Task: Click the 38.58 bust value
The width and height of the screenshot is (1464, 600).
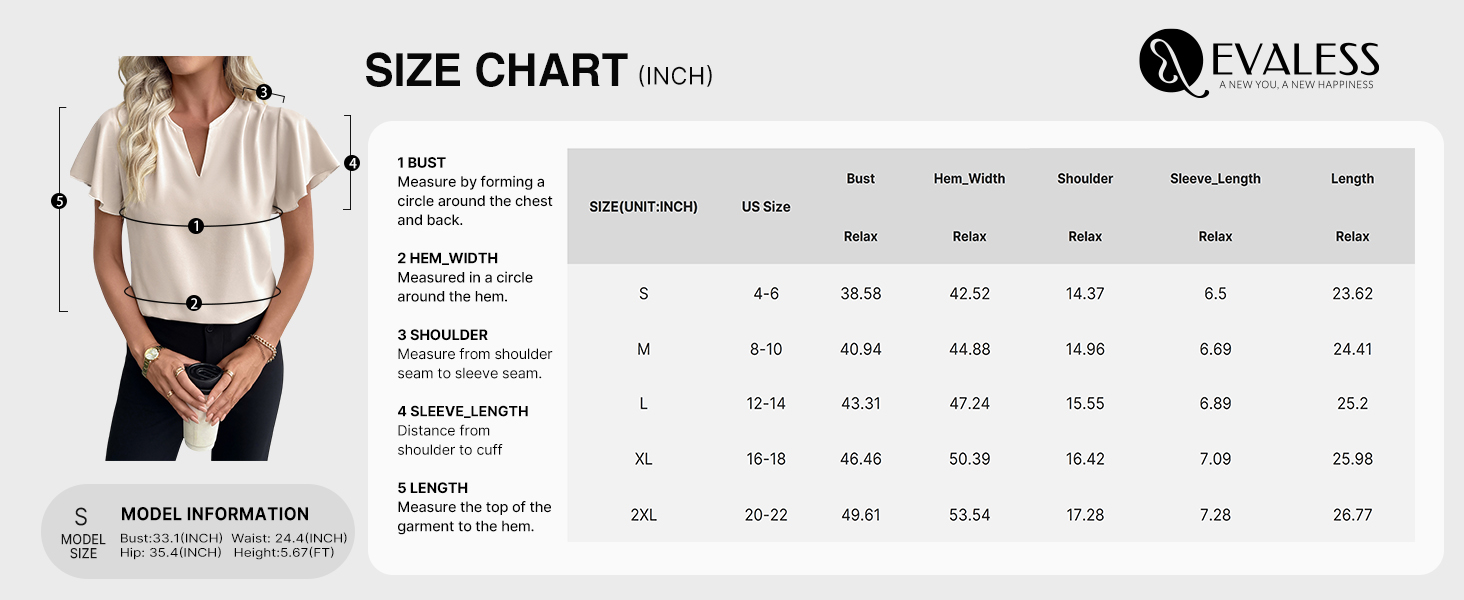Action: [860, 294]
